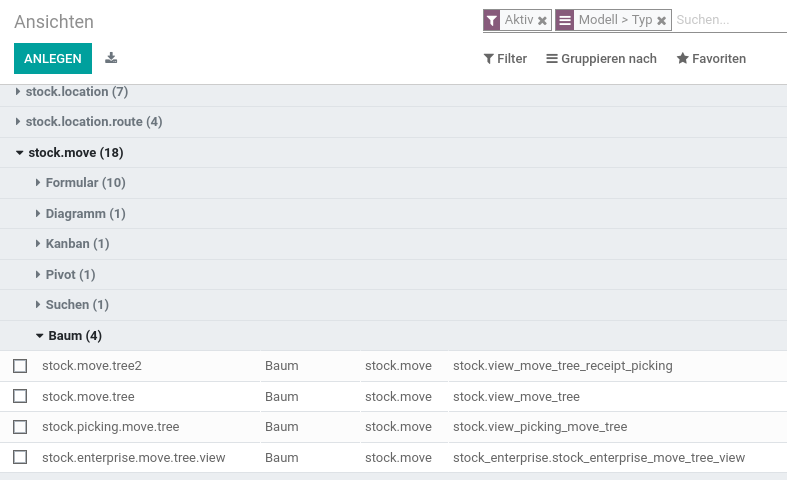Tick checkbox for stock.move.tree row
The height and width of the screenshot is (480, 787).
[x=20, y=396]
